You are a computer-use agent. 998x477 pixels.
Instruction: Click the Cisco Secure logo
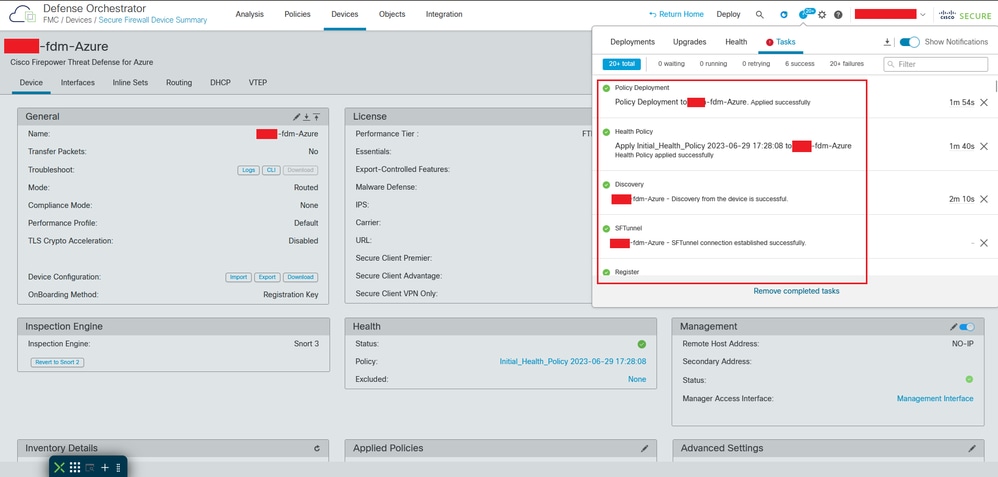(965, 15)
